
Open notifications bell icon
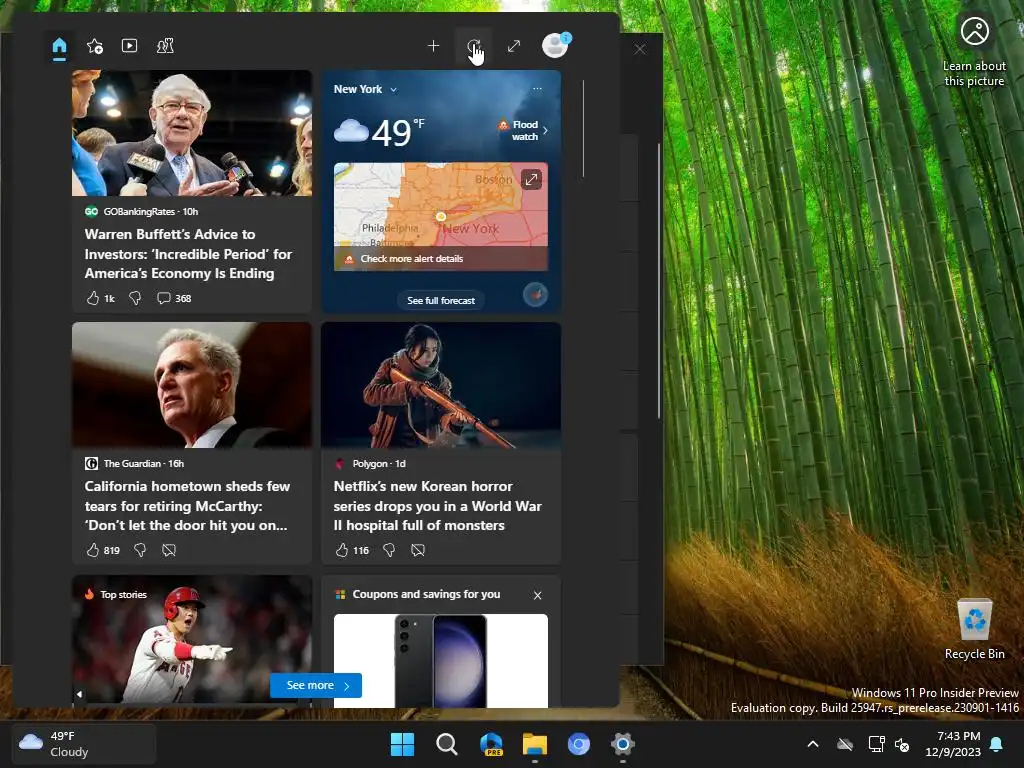pyautogui.click(x=997, y=744)
